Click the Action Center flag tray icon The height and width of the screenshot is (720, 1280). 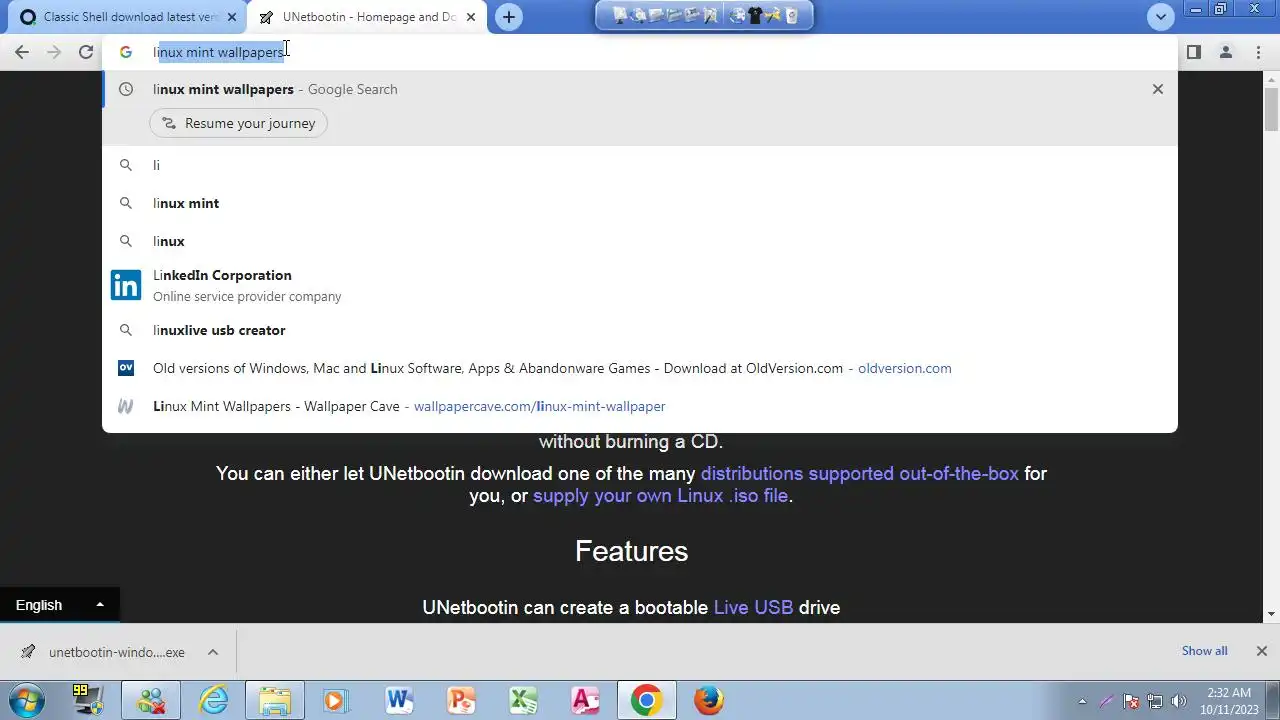pyautogui.click(x=1131, y=701)
